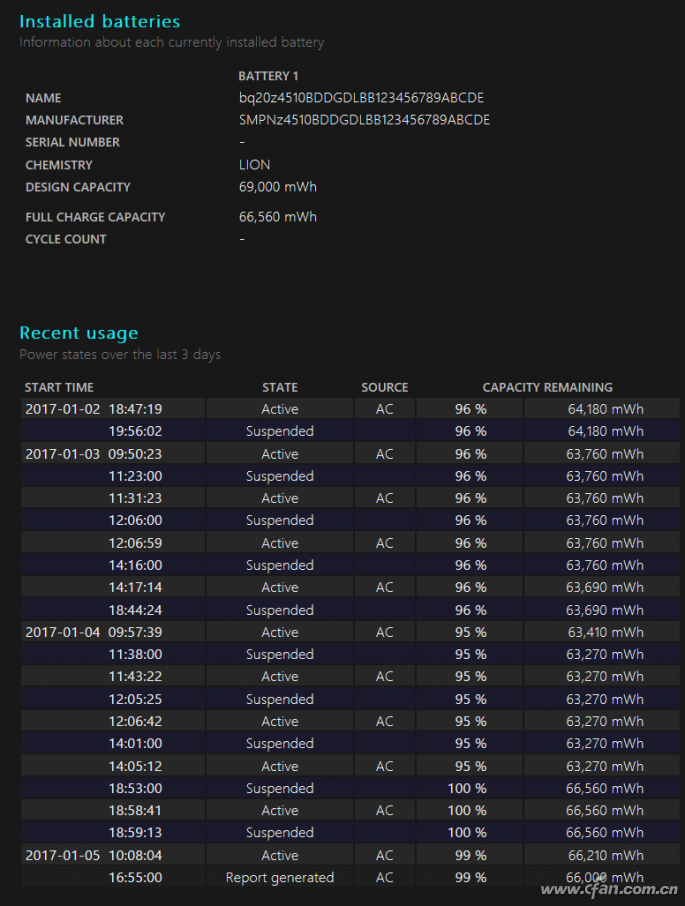Click the 63,410 mWh capacity value

605,632
